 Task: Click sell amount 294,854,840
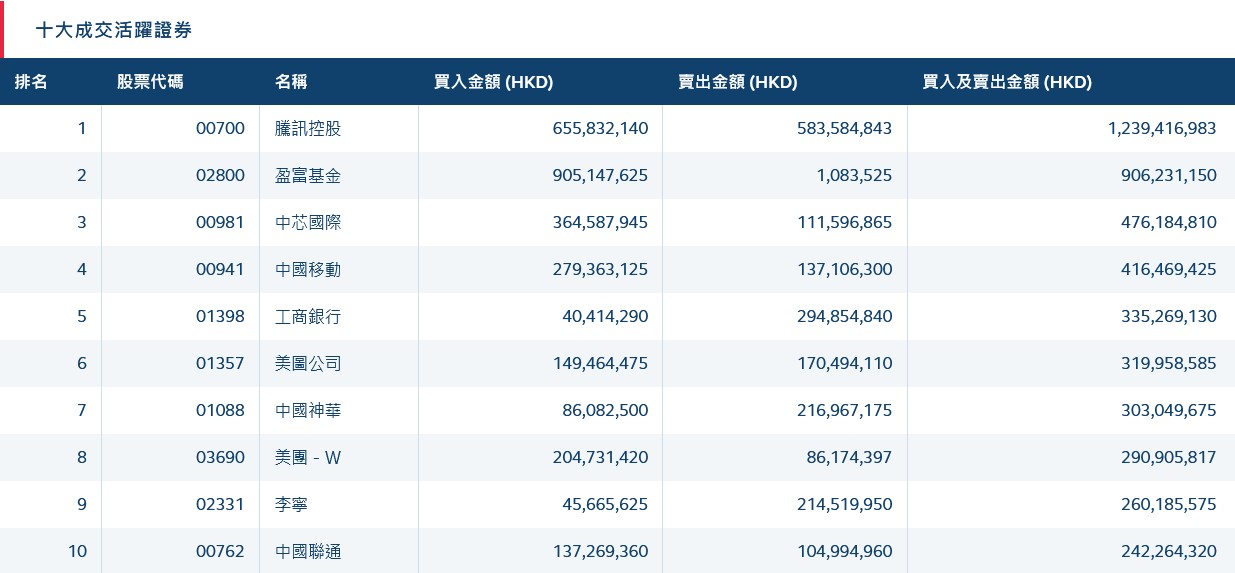(844, 316)
